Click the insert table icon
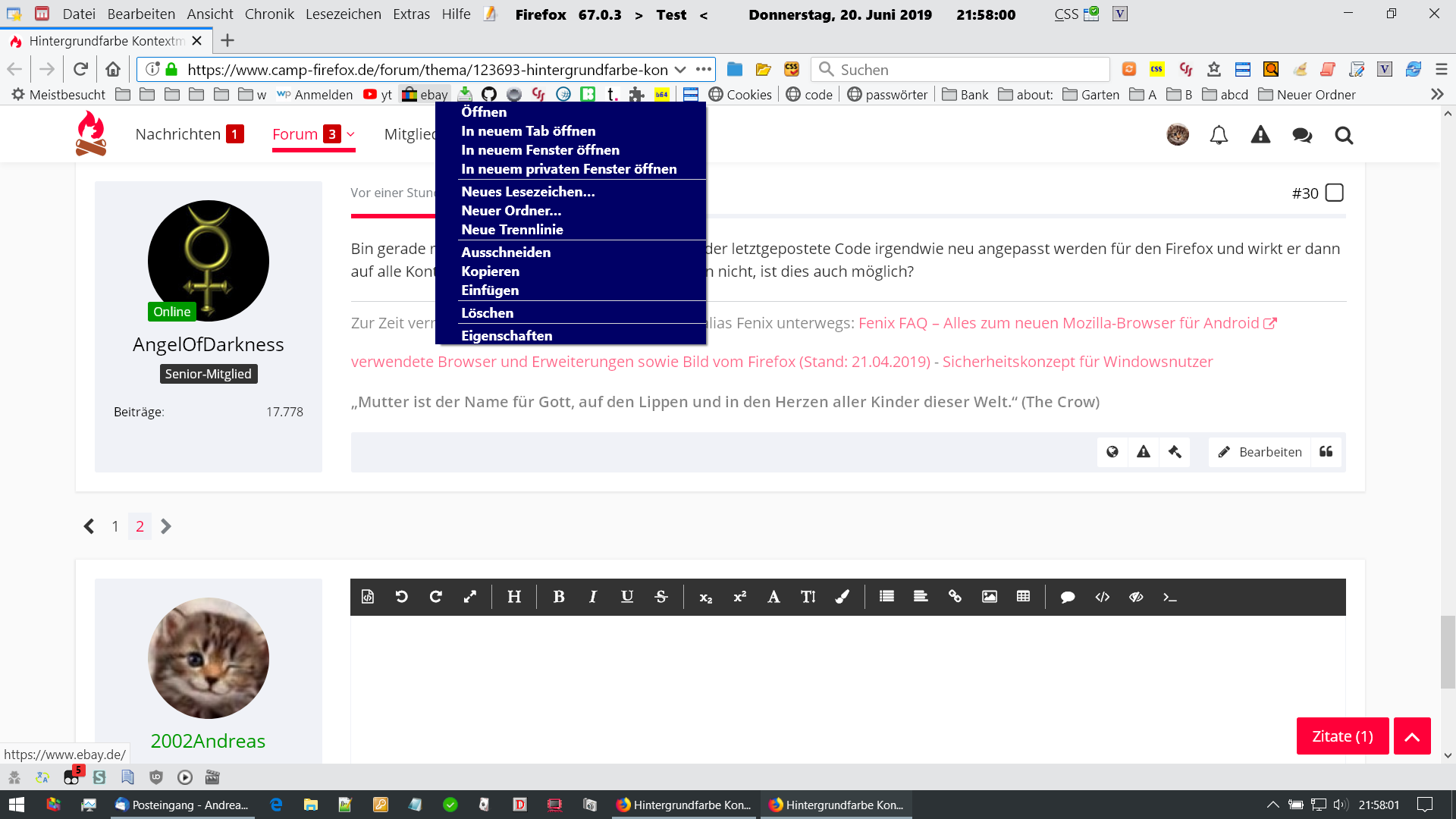Viewport: 1456px width, 819px height. (x=1023, y=597)
